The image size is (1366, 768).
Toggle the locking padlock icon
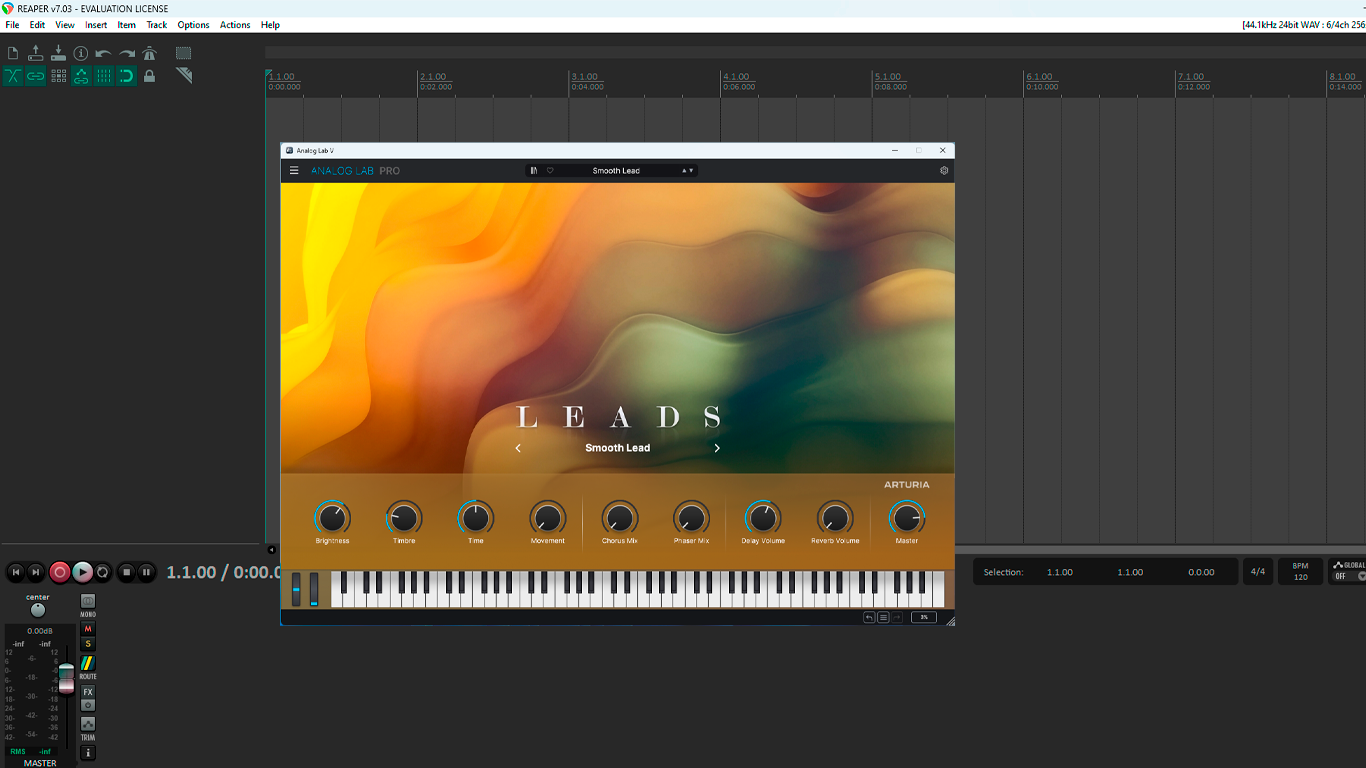pyautogui.click(x=149, y=76)
